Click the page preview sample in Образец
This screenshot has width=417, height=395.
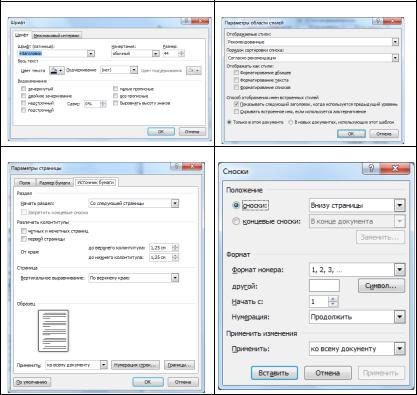coord(53,331)
